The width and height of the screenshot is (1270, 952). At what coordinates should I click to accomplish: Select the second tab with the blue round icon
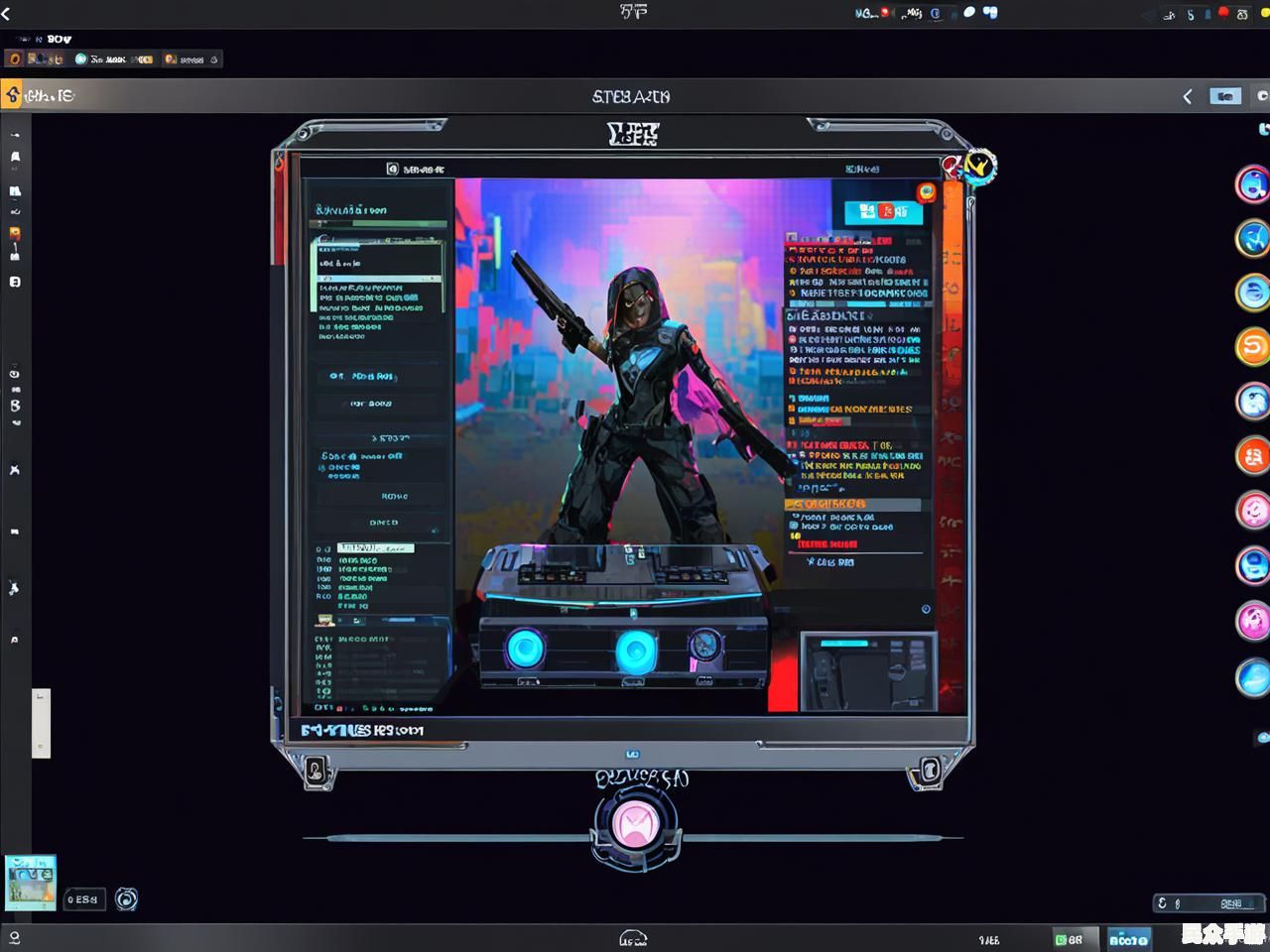click(x=114, y=59)
